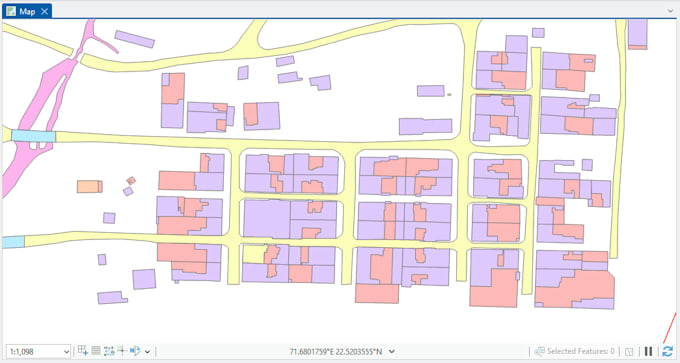Select the Map view tab
Image resolution: width=680 pixels, height=363 pixels.
coord(27,12)
